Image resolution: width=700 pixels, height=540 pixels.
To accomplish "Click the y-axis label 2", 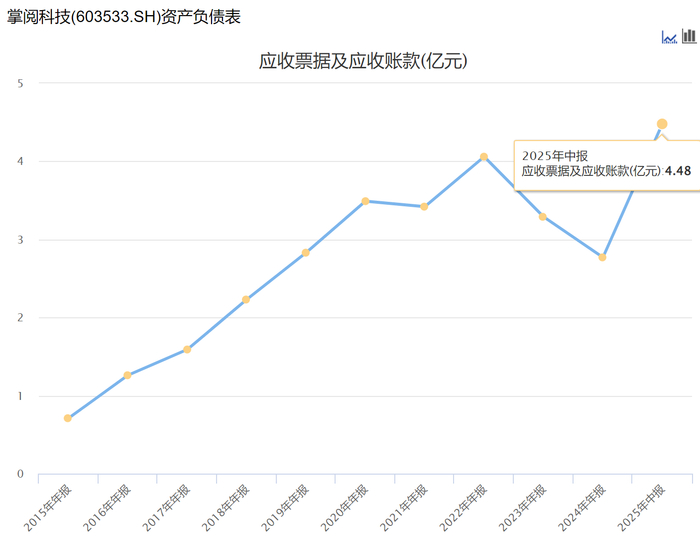I will pyautogui.click(x=20, y=318).
